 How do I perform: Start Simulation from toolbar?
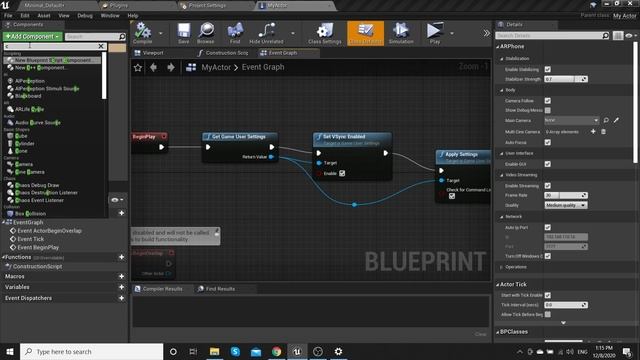401,33
